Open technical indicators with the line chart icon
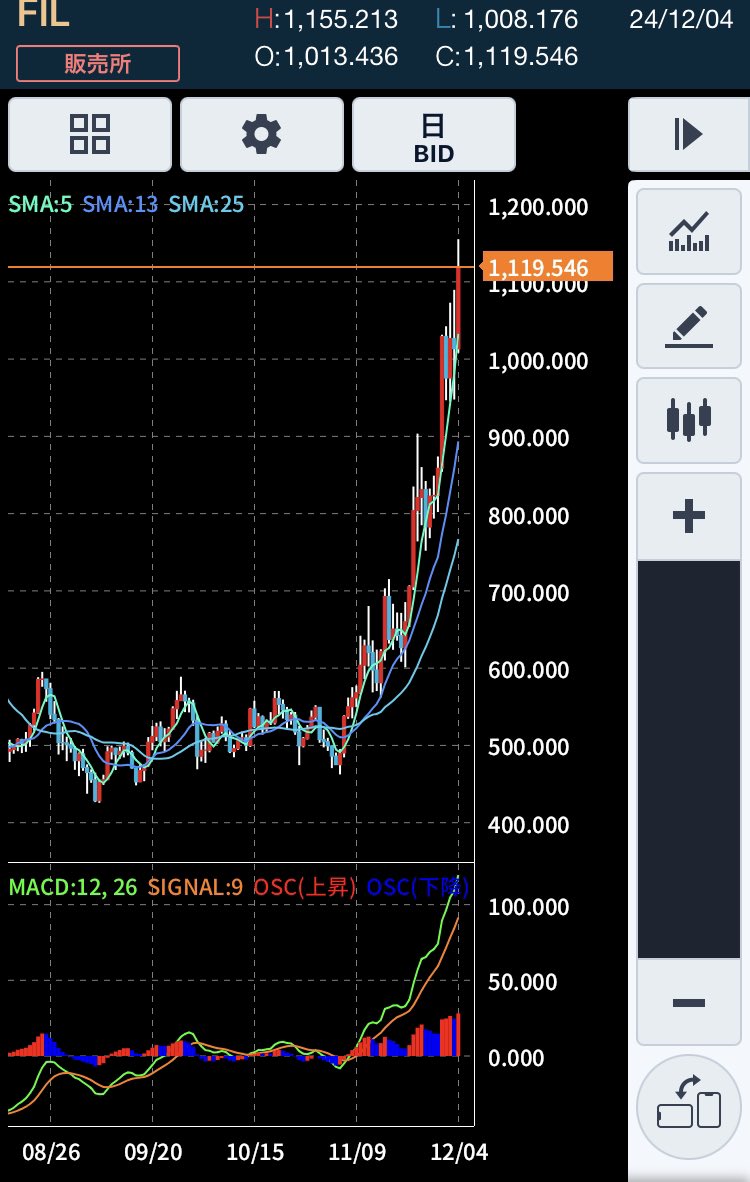 [689, 231]
